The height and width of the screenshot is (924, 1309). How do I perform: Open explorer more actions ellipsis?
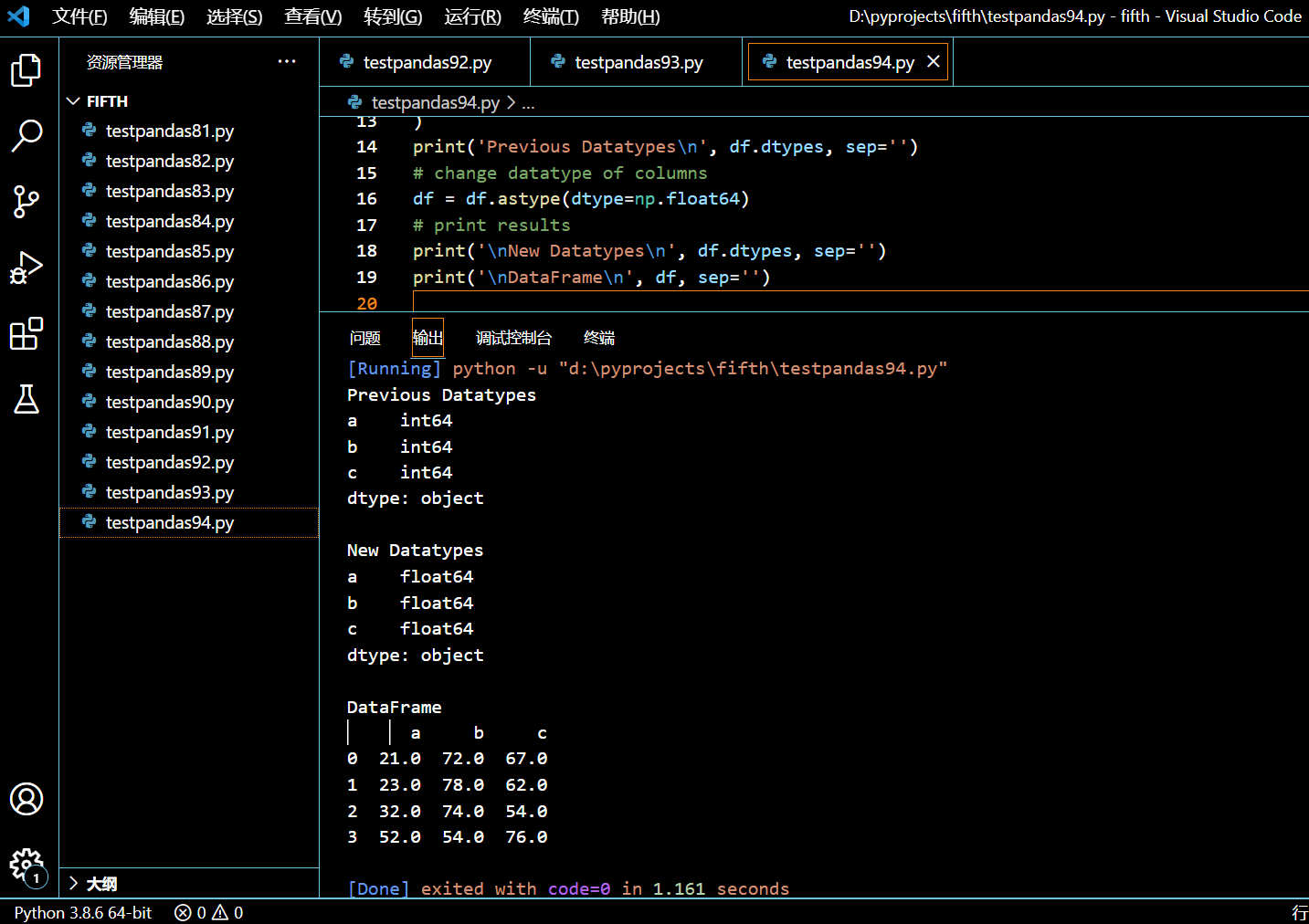point(287,62)
